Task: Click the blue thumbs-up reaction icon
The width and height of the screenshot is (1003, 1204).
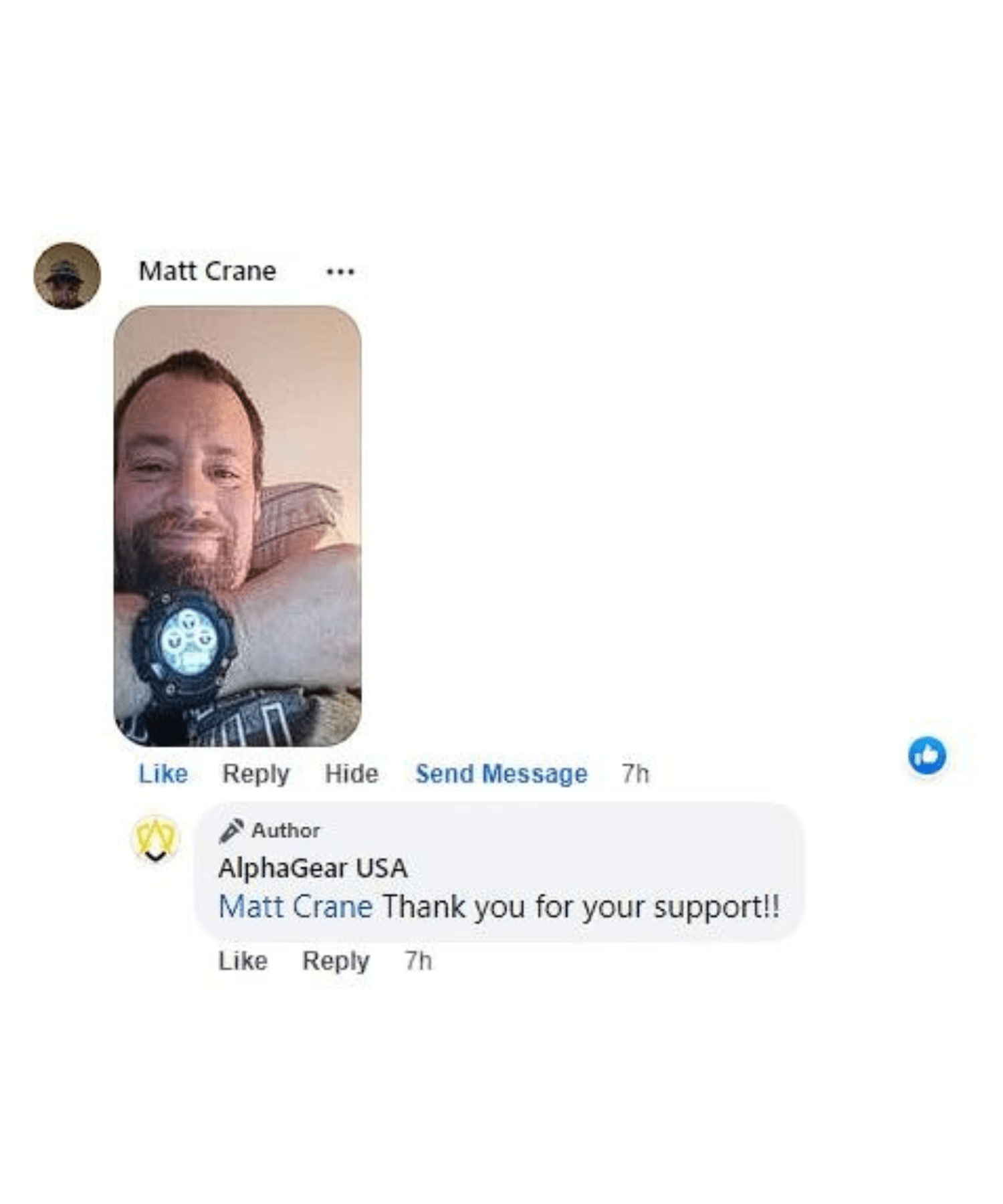Action: coord(927,755)
